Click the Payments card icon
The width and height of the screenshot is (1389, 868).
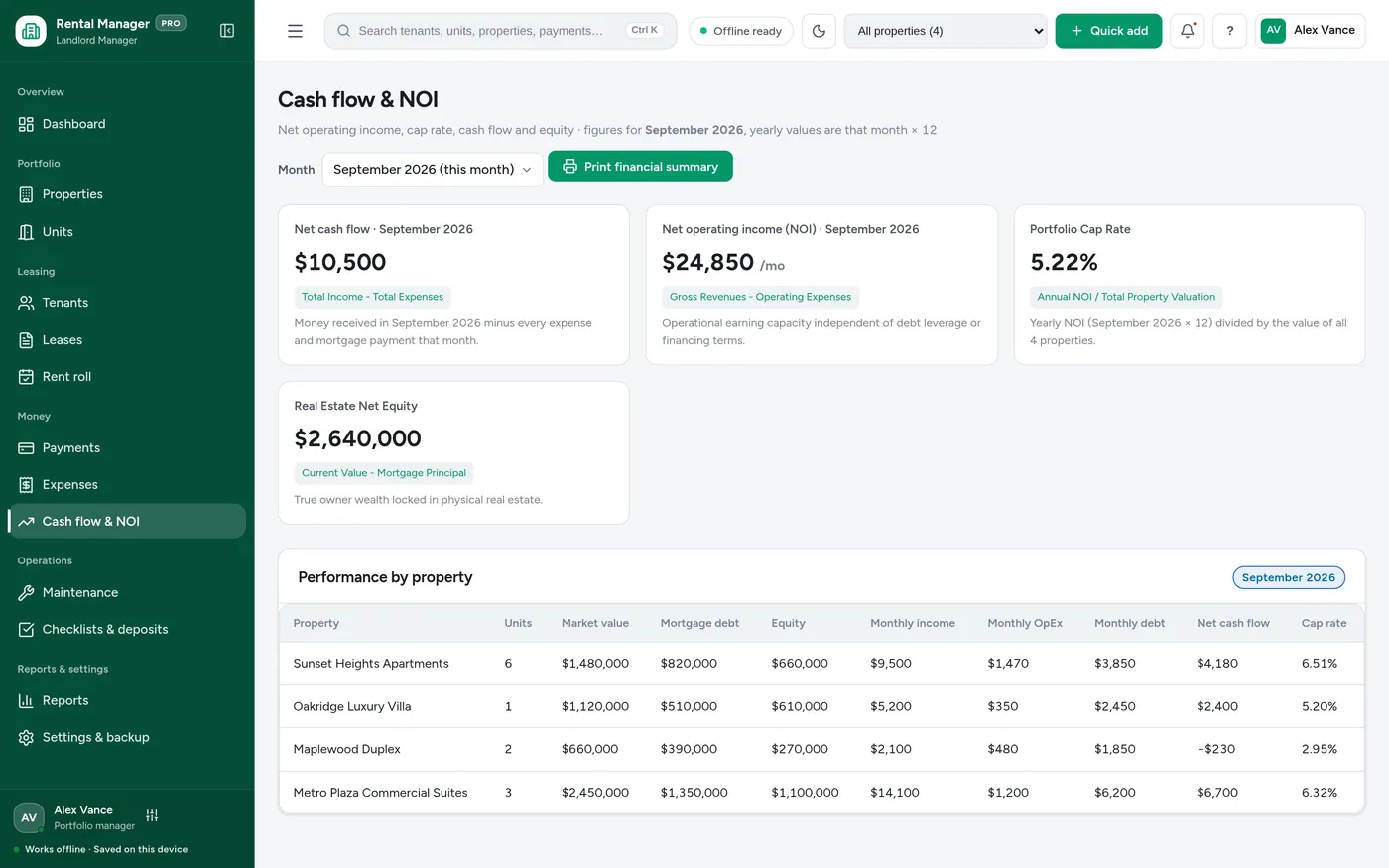[x=26, y=448]
